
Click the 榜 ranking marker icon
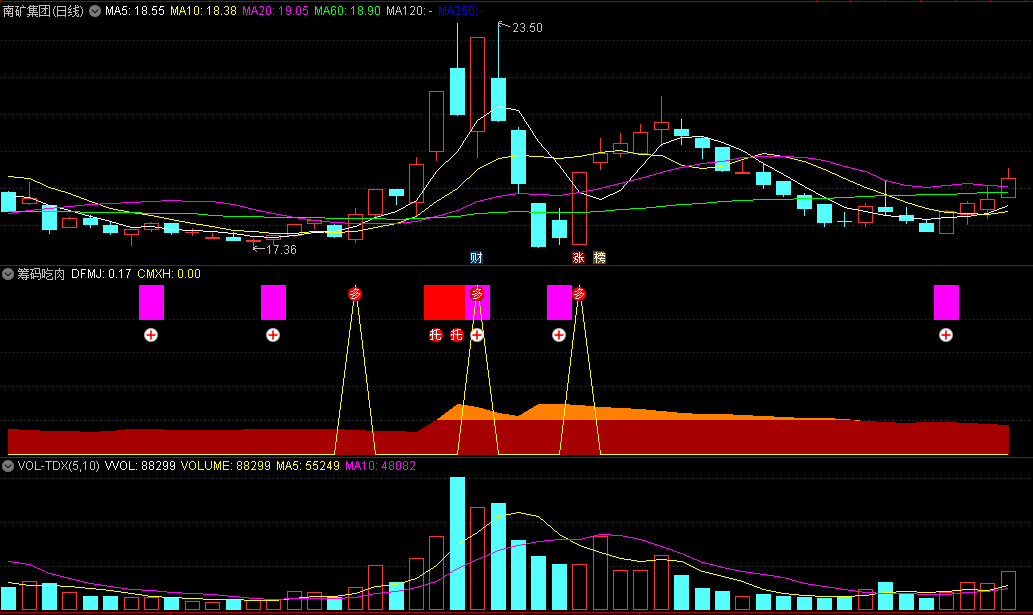point(600,257)
